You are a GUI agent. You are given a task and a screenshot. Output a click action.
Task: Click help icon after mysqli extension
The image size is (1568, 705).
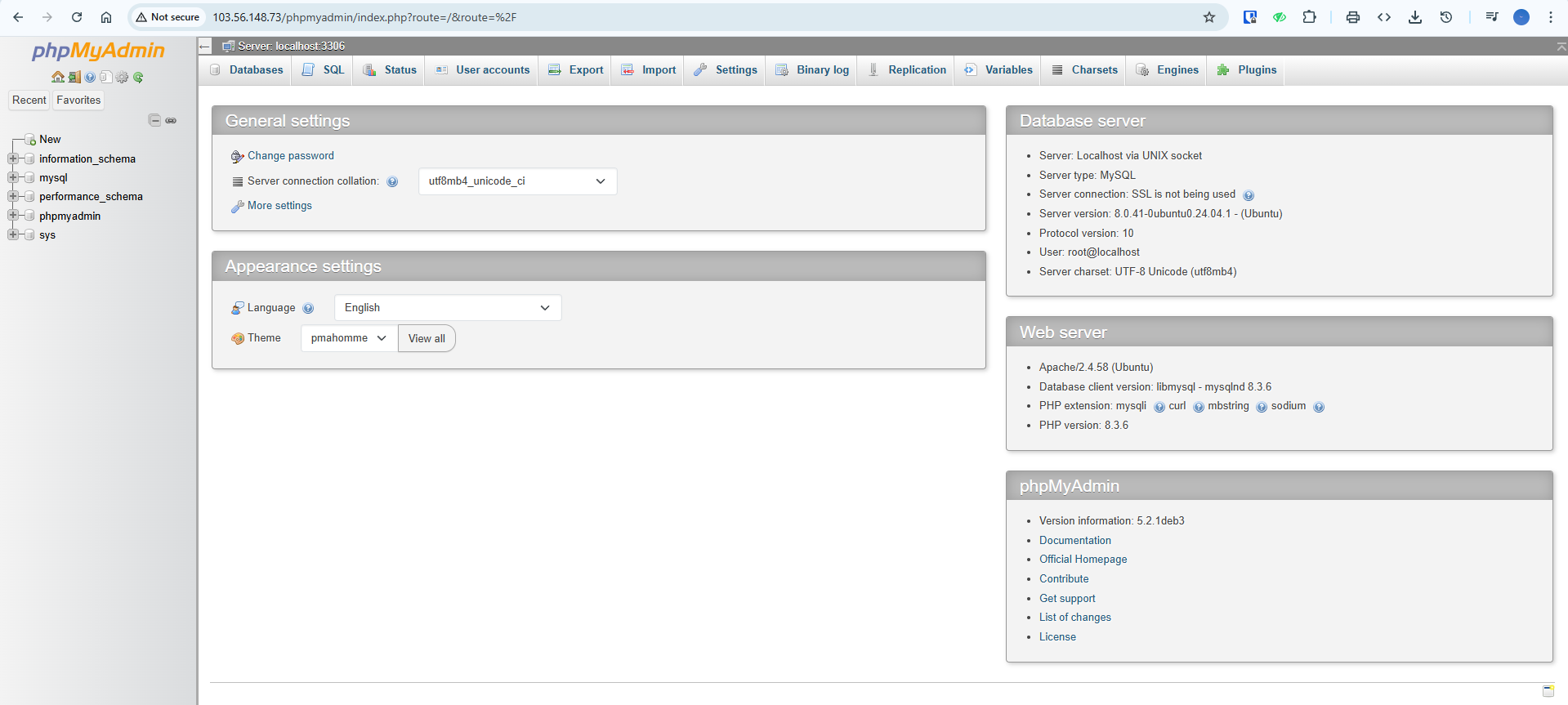1159,407
